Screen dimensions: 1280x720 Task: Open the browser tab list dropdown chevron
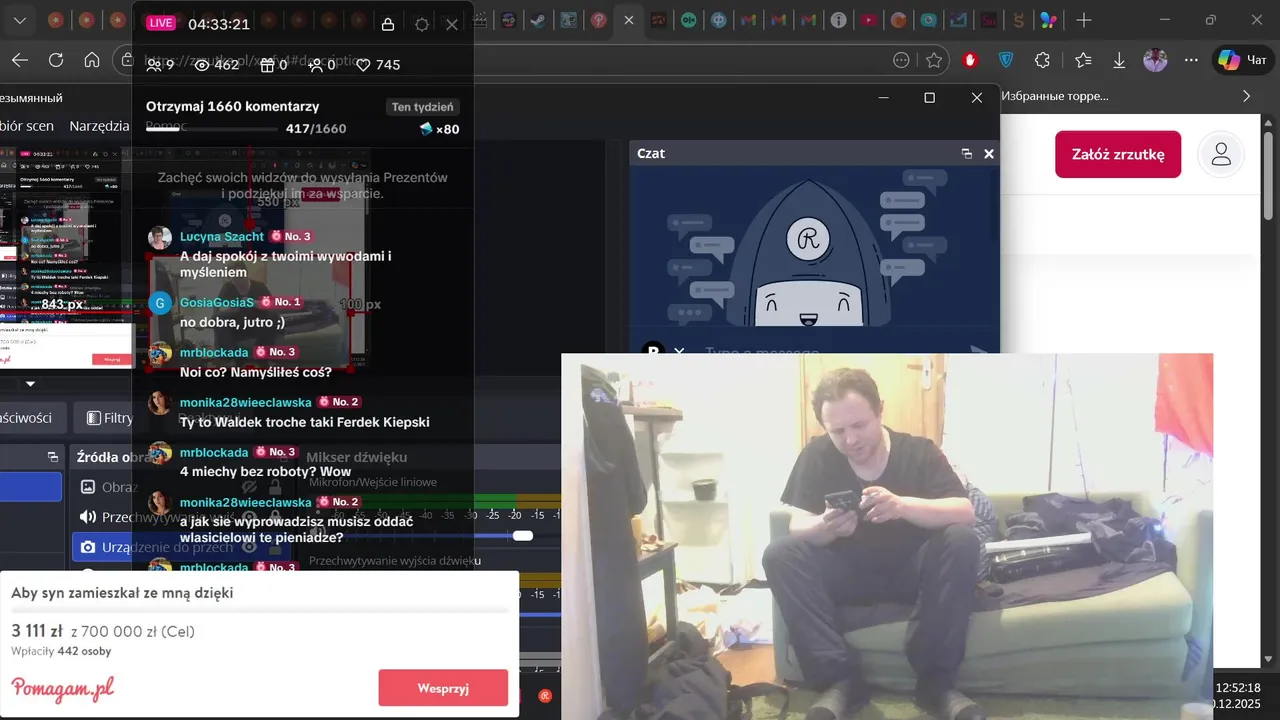19,20
